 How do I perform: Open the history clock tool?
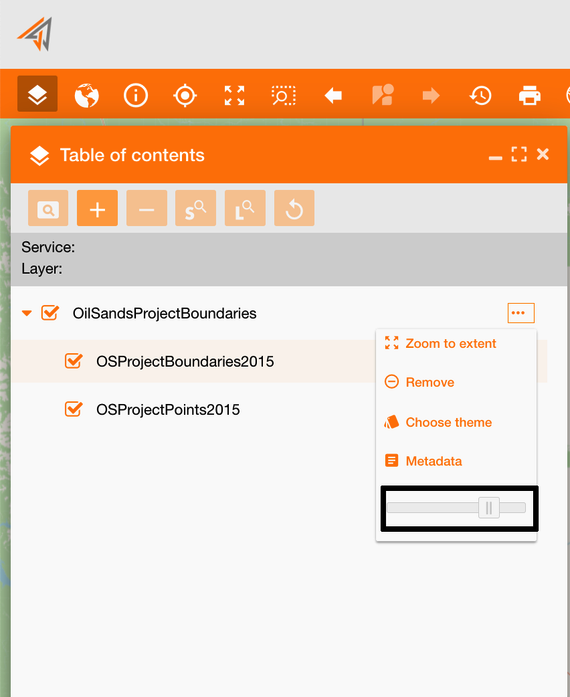[481, 95]
